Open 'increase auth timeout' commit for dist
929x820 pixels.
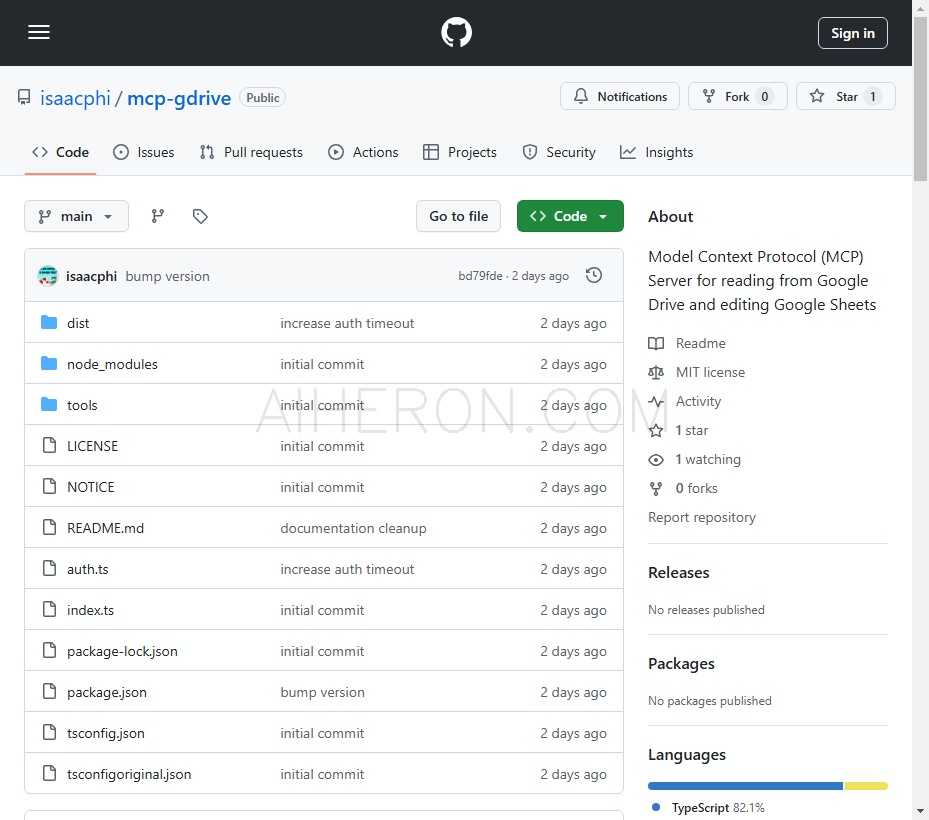coord(347,323)
